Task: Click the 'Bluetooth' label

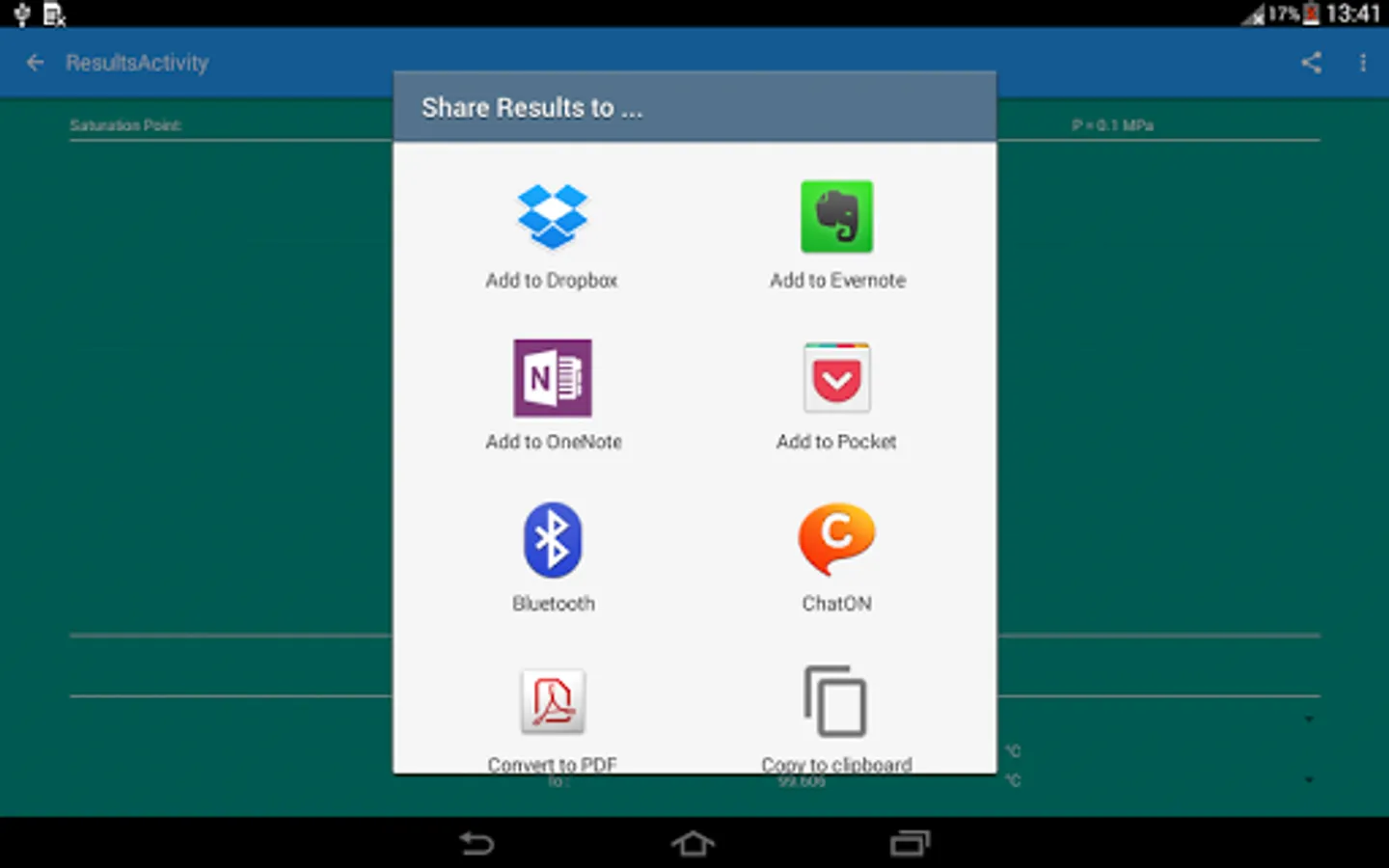Action: 554,604
